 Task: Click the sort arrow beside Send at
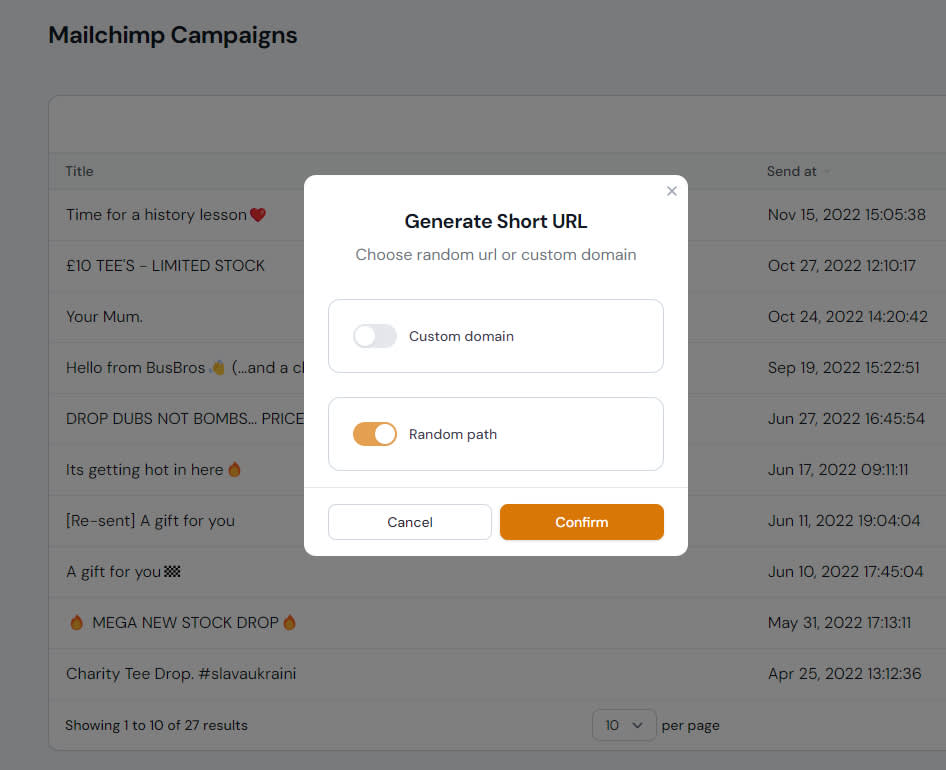pos(827,172)
